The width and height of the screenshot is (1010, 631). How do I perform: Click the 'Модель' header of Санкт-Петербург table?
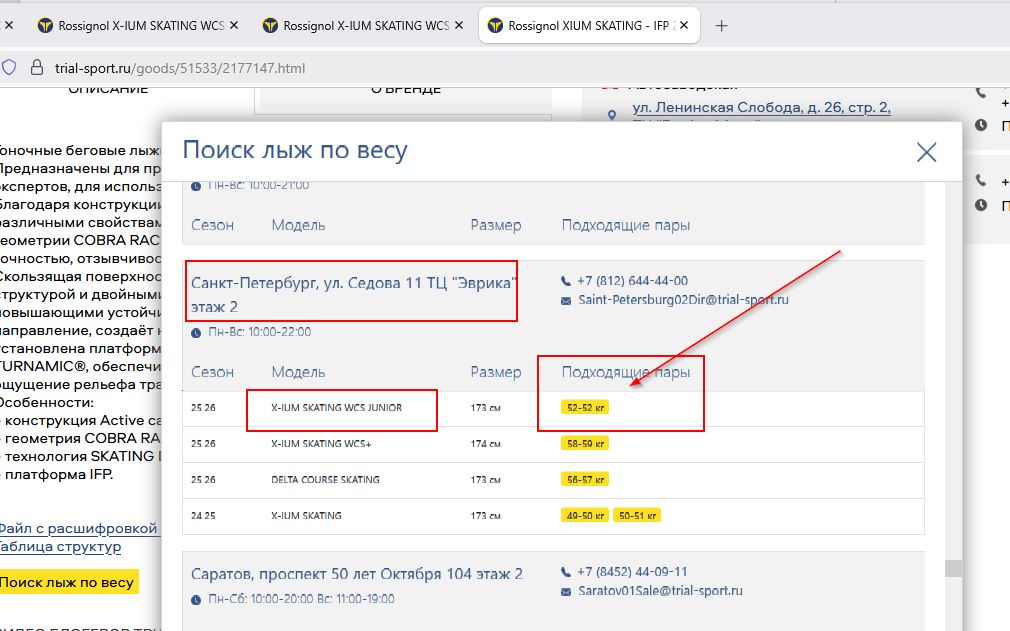tap(298, 372)
